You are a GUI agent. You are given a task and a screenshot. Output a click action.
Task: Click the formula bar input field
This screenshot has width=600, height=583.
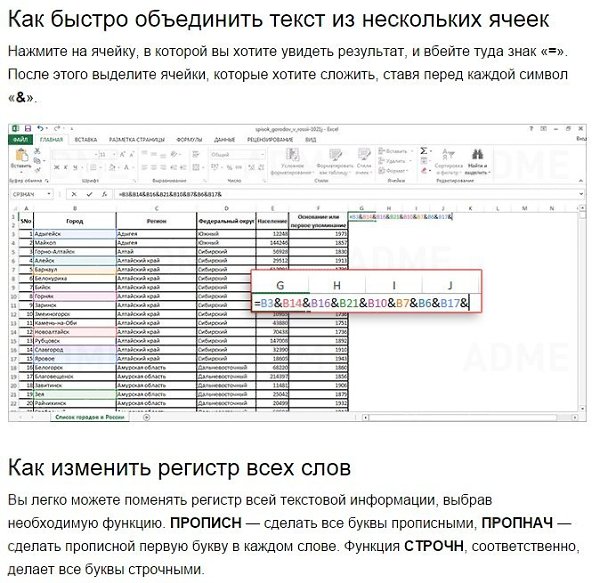coord(346,194)
